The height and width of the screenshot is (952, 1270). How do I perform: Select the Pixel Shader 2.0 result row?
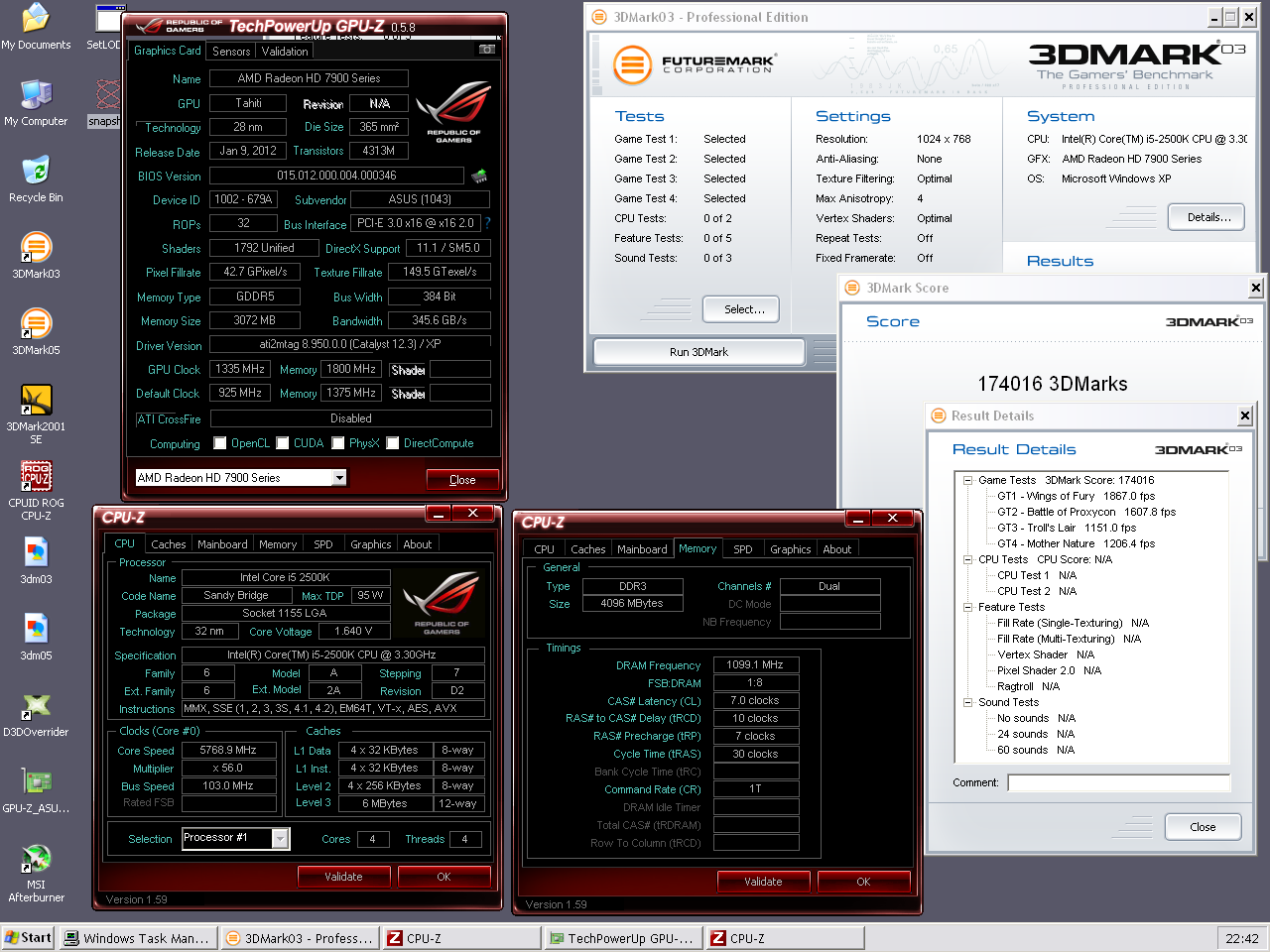(x=1049, y=670)
